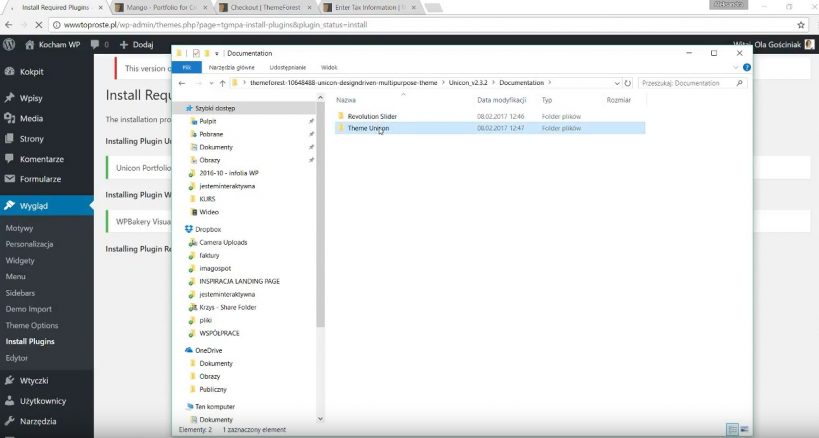
Task: Open the Wideo folder
Action: (208, 212)
